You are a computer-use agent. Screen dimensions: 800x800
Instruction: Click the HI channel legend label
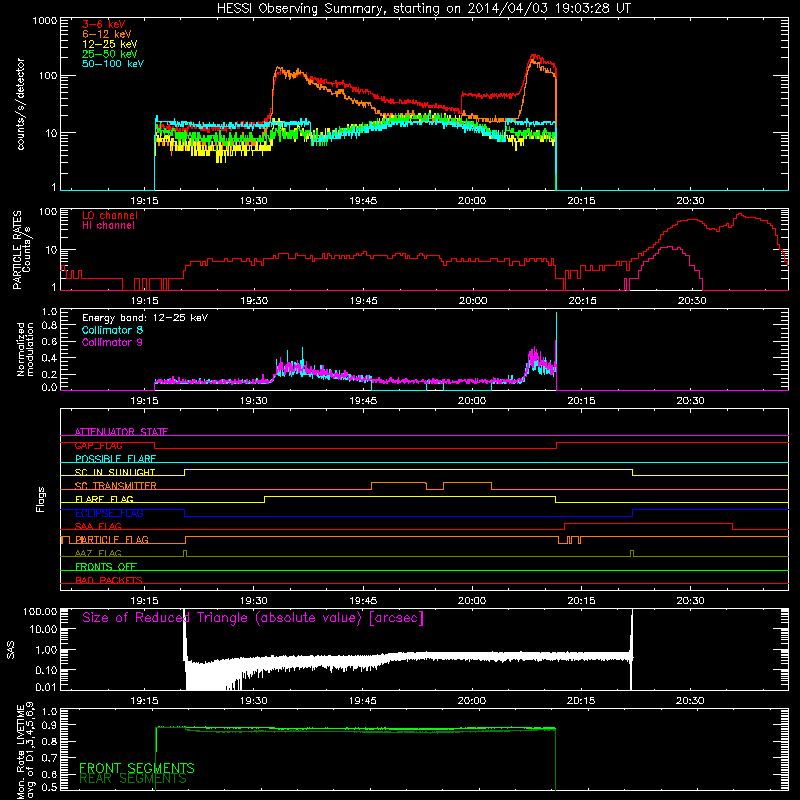[x=108, y=226]
